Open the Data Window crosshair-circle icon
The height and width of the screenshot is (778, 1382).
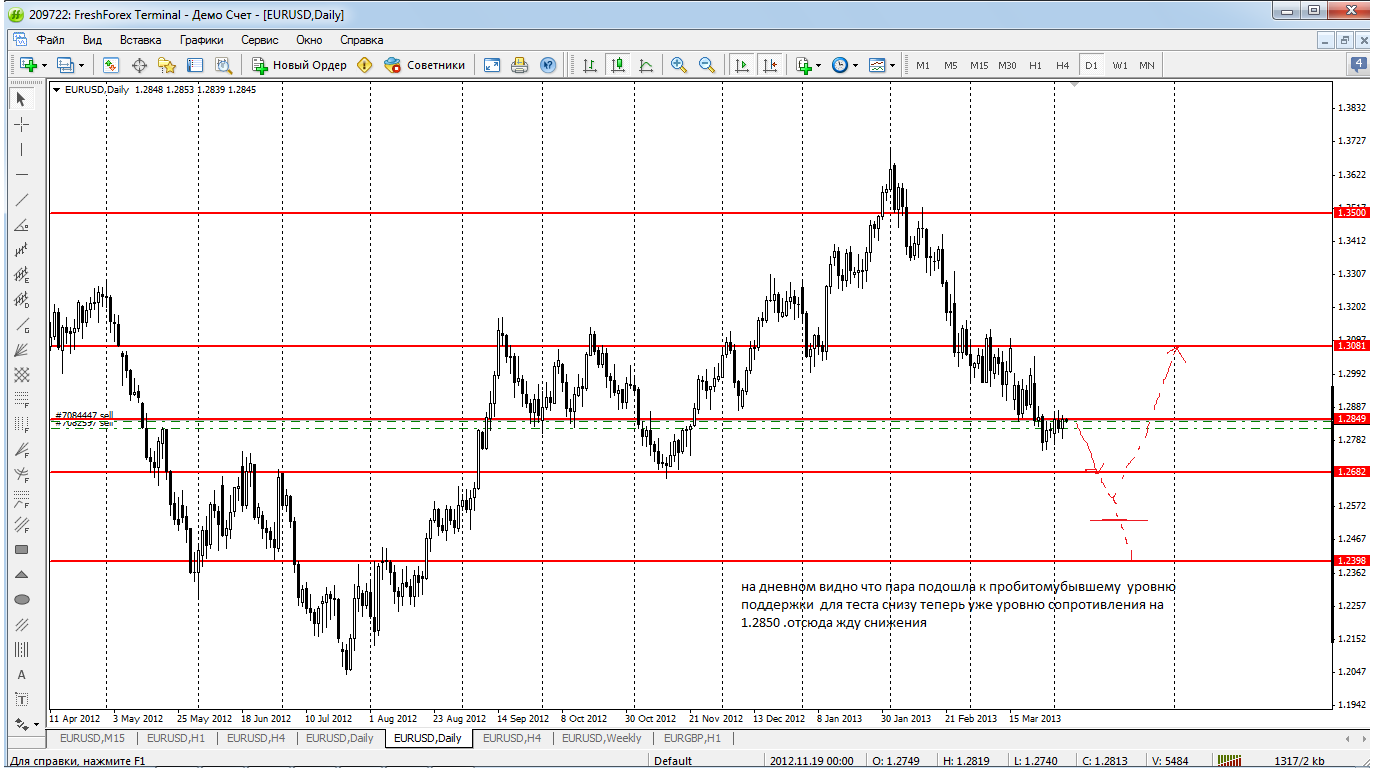[139, 65]
